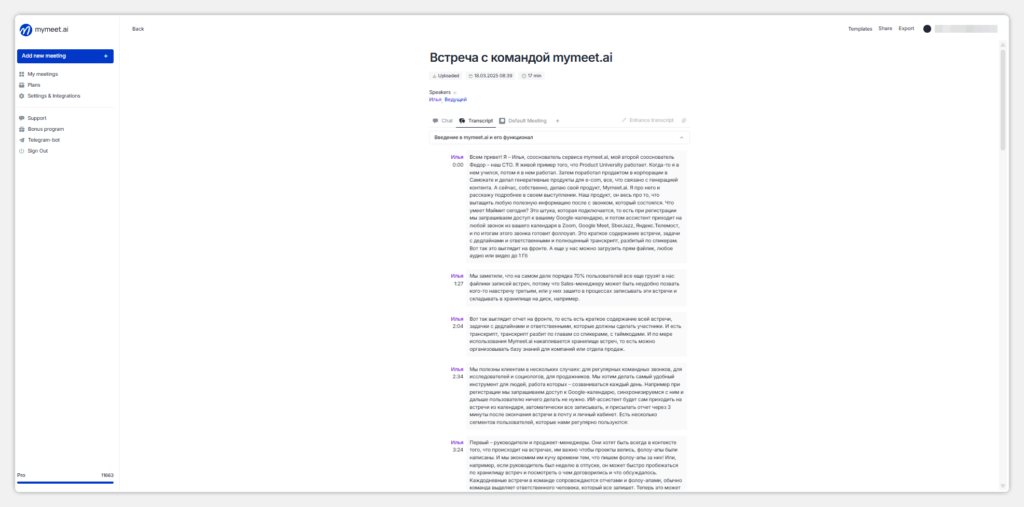Click the Uploaded status badge
This screenshot has width=1024, height=507.
coord(445,76)
